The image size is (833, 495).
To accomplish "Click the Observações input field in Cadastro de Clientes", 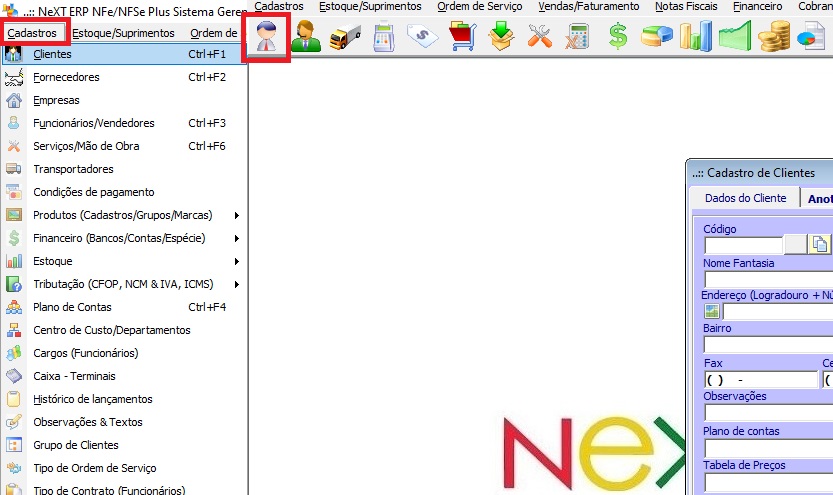I will [x=768, y=413].
